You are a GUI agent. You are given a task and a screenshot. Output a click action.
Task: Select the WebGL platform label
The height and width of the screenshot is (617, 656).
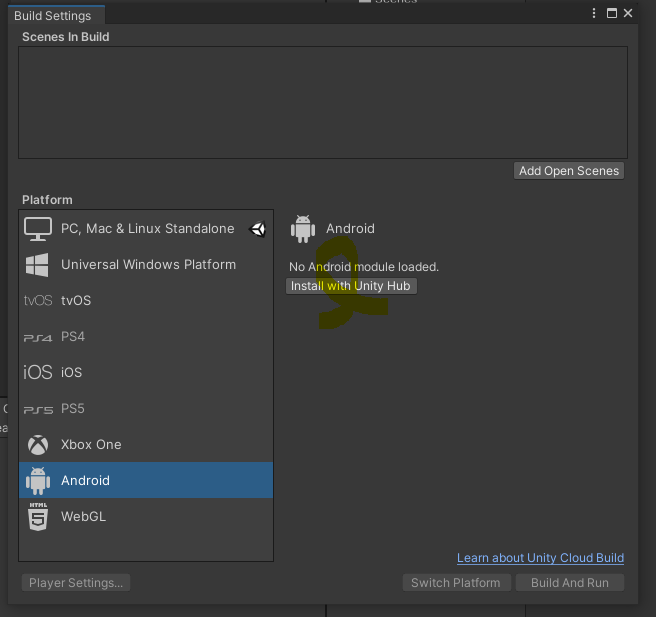tap(83, 517)
